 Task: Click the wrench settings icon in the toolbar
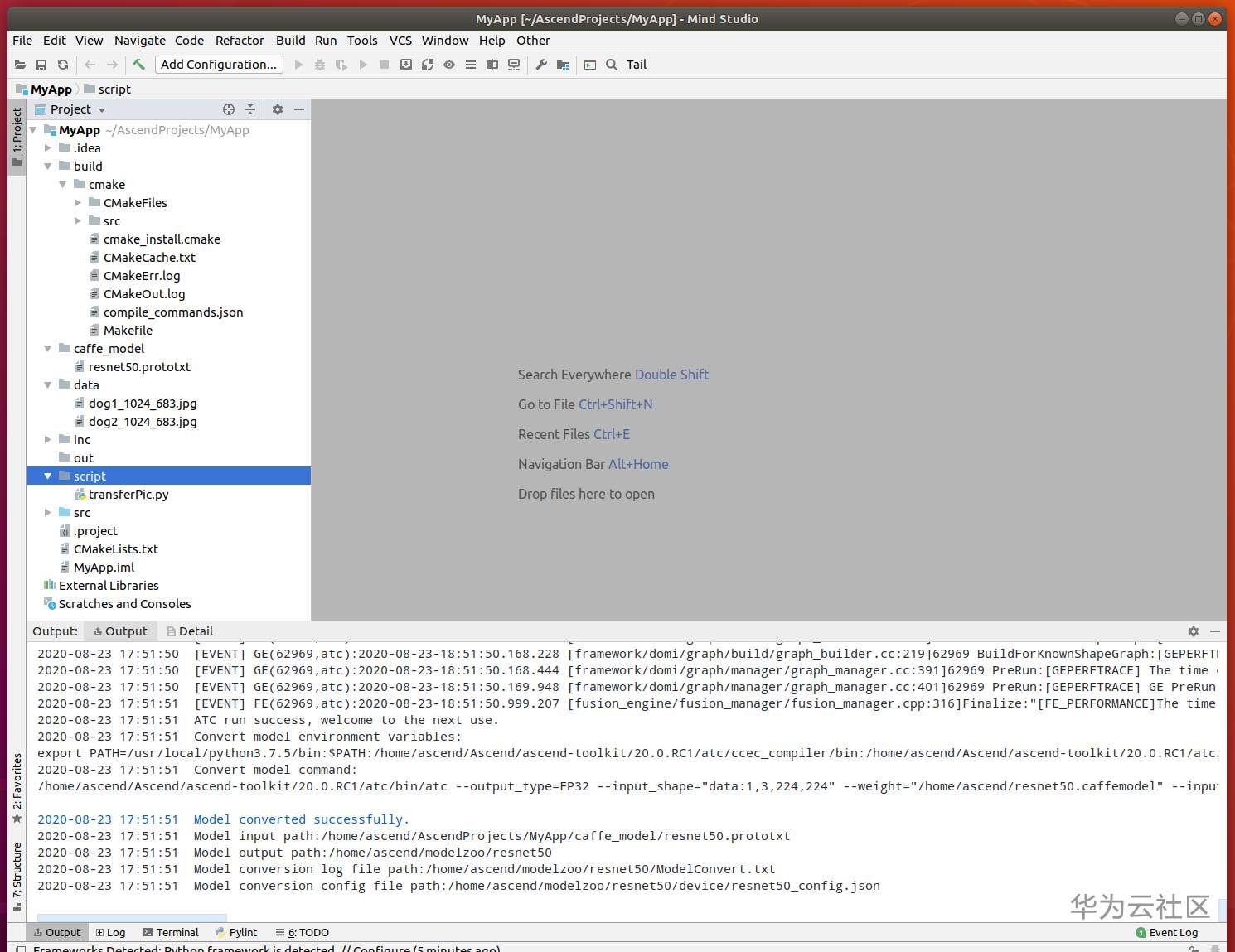(541, 65)
